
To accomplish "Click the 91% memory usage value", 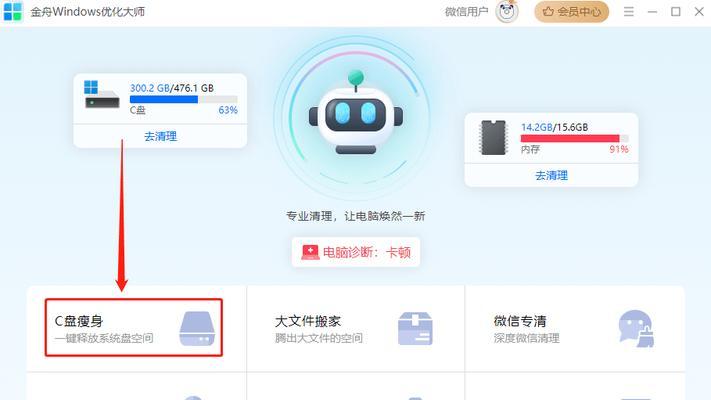I will click(x=619, y=149).
